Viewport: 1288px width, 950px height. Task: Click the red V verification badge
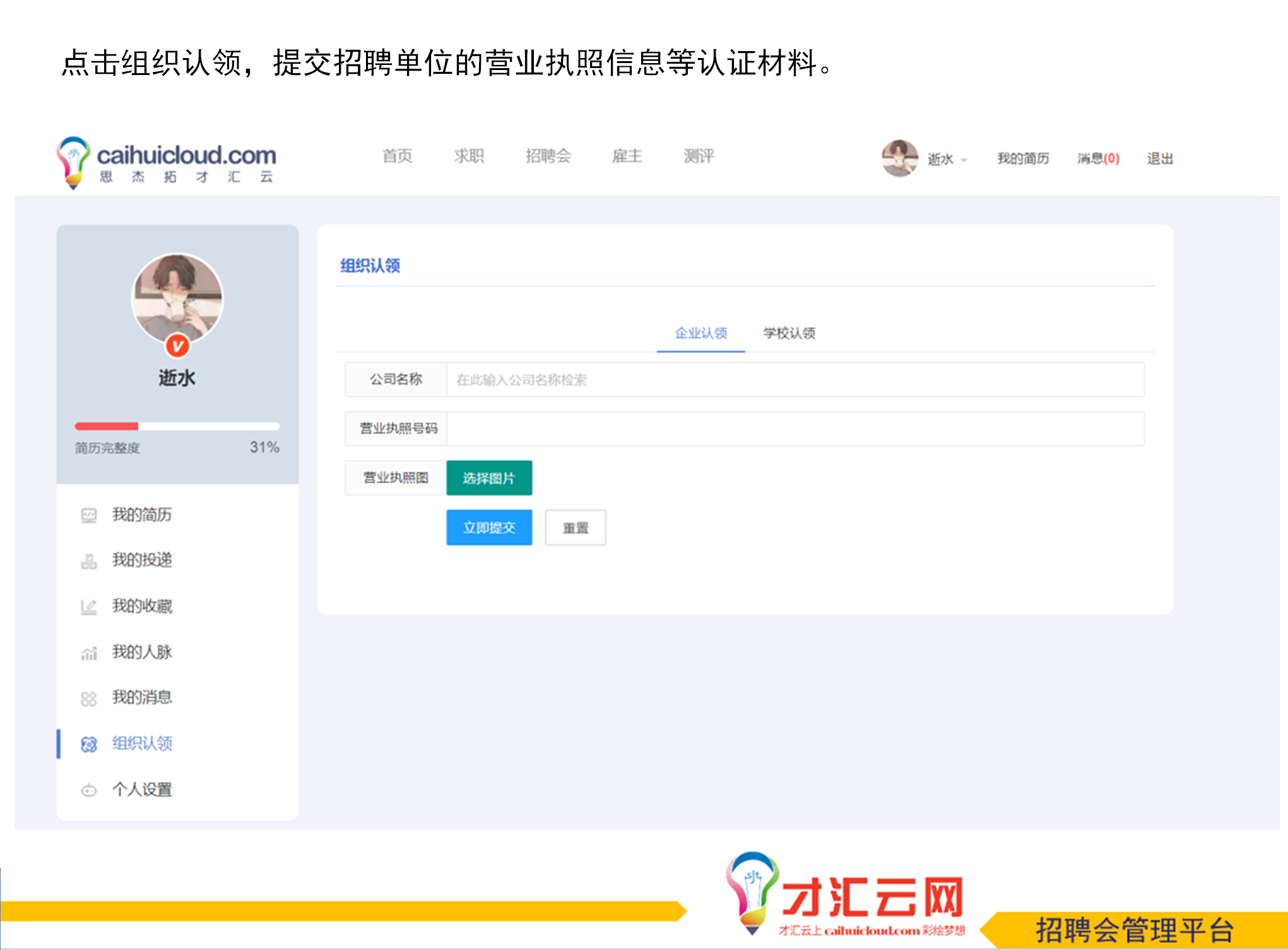click(x=177, y=346)
